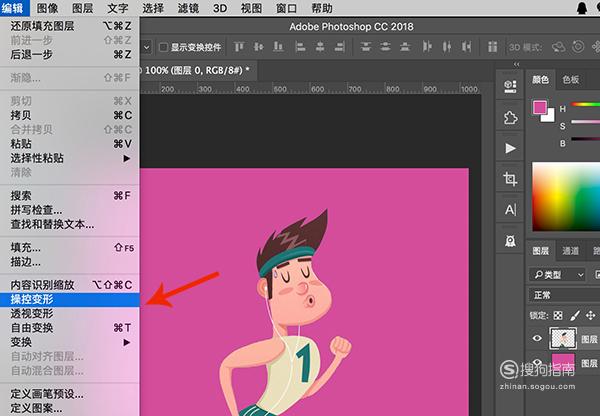Open the Character A| panel icon
This screenshot has width=600, height=416.
510,210
